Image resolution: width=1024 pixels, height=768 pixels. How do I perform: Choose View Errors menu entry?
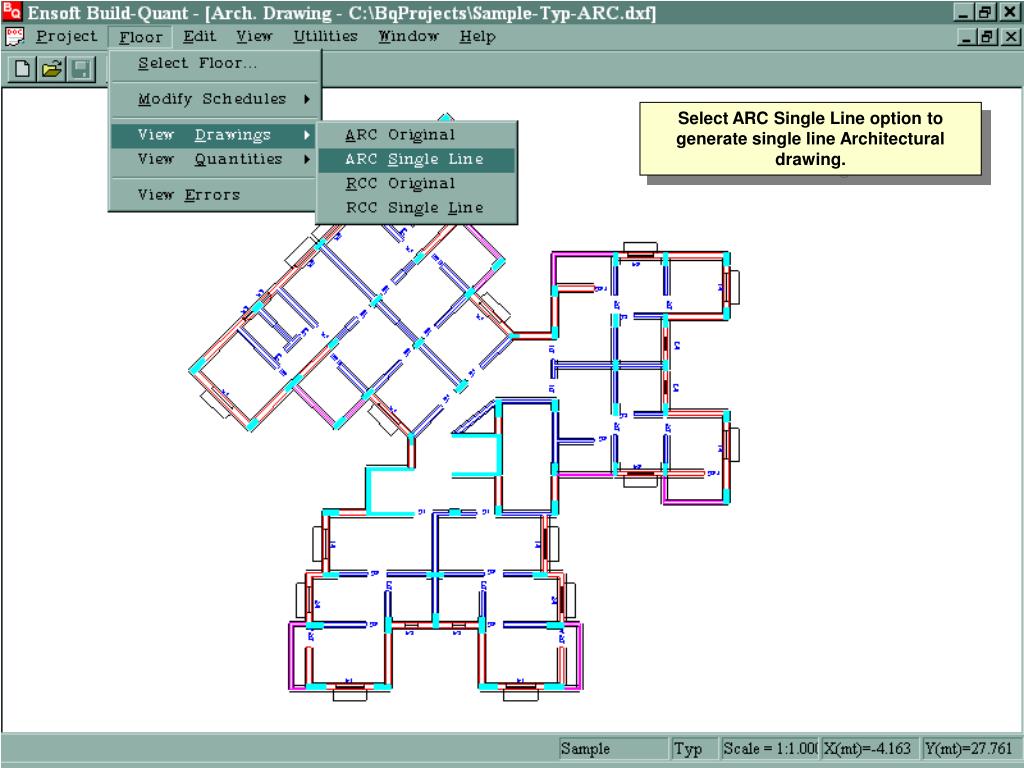(x=214, y=195)
